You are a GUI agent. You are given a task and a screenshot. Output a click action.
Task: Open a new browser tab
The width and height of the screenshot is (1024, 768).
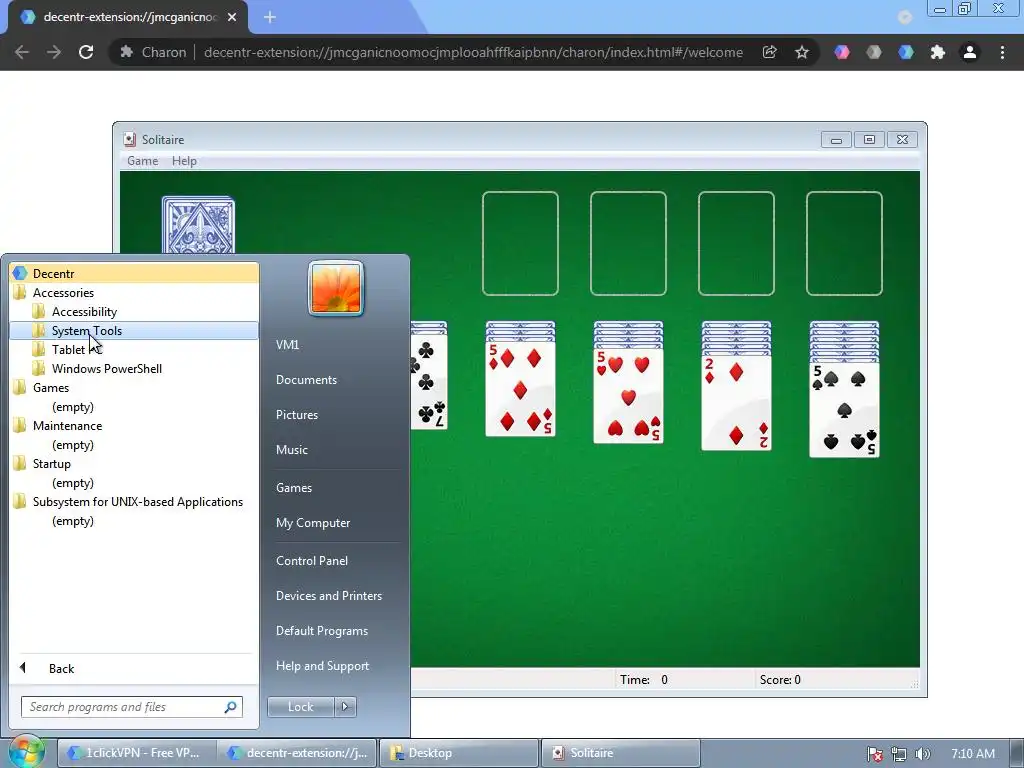(x=270, y=17)
